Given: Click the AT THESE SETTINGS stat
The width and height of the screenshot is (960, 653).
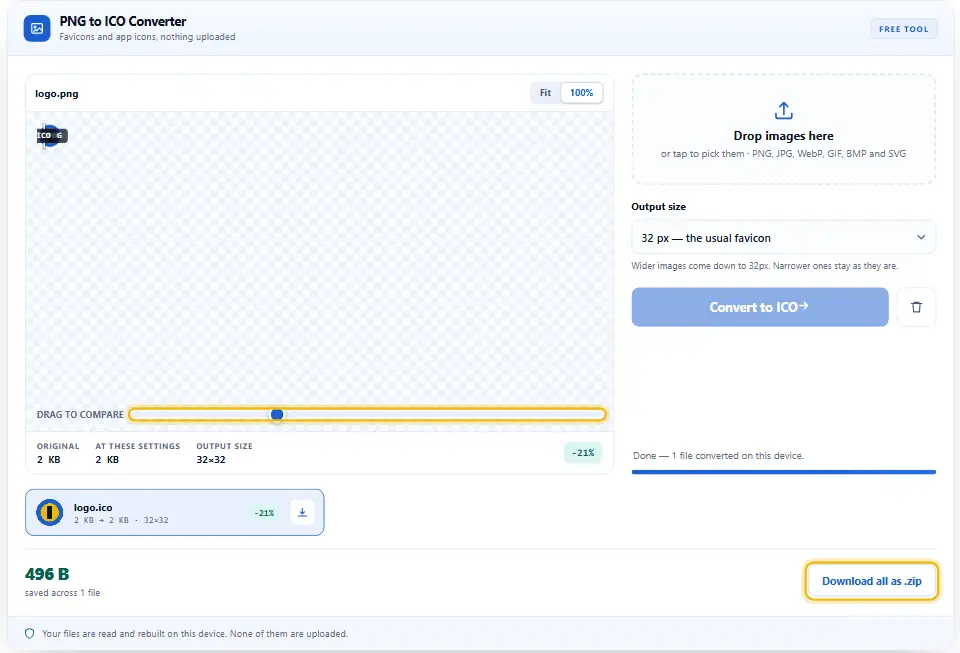Looking at the screenshot, I should pos(137,453).
